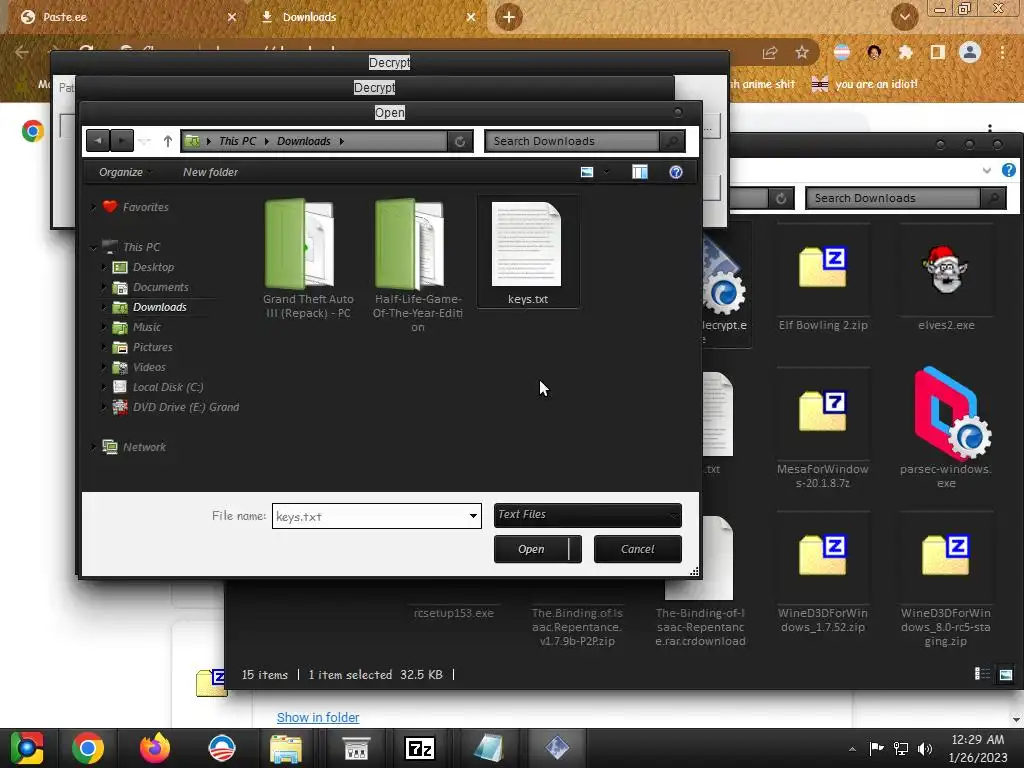This screenshot has height=768, width=1024.
Task: Select Elf Bowling 2.zip in Explorer window
Action: (823, 279)
